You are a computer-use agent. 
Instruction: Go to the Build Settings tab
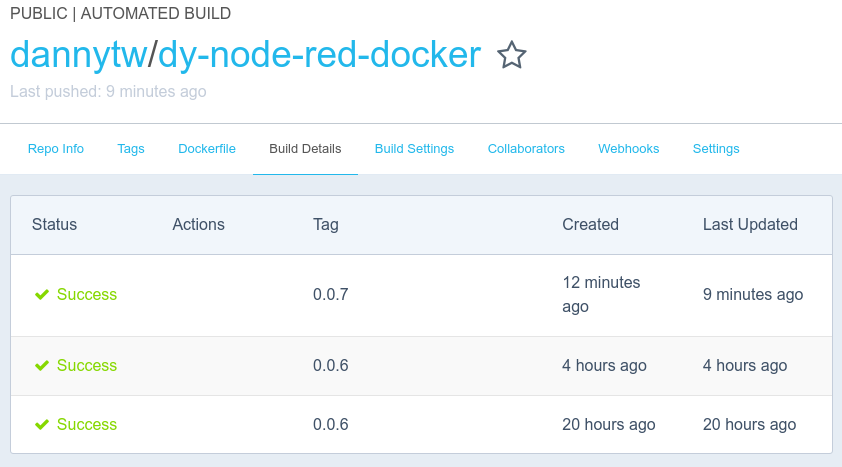point(414,149)
